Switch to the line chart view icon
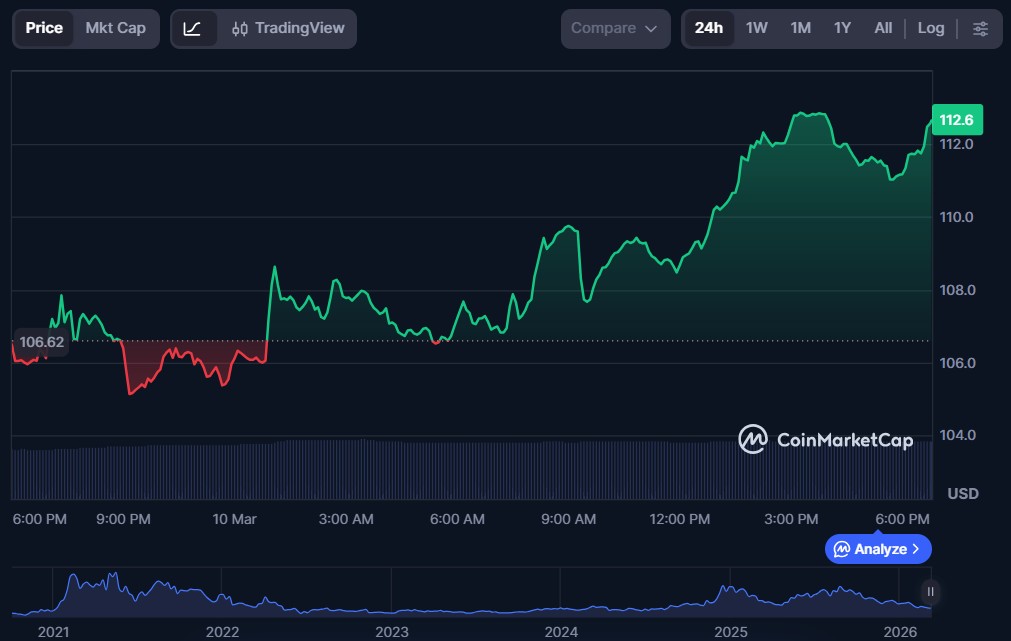This screenshot has height=641, width=1011. pyautogui.click(x=193, y=29)
